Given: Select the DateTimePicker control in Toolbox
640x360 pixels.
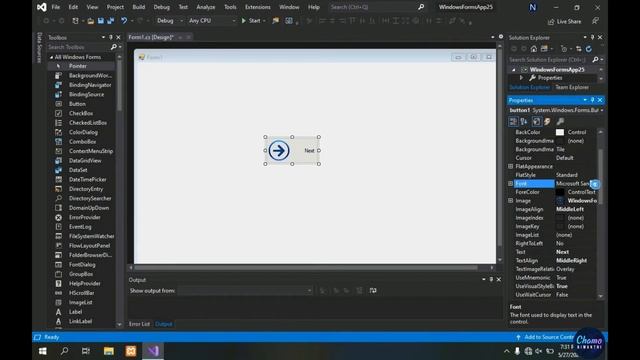Looking at the screenshot, I should [87, 180].
